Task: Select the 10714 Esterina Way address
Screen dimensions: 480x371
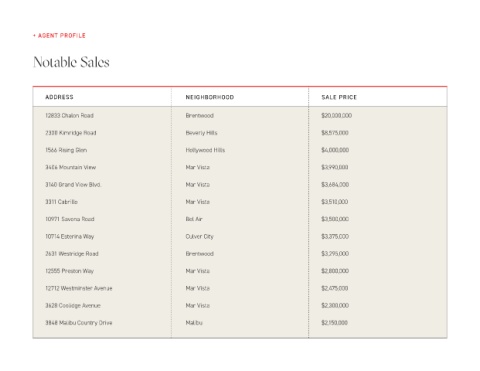Action: 70,236
